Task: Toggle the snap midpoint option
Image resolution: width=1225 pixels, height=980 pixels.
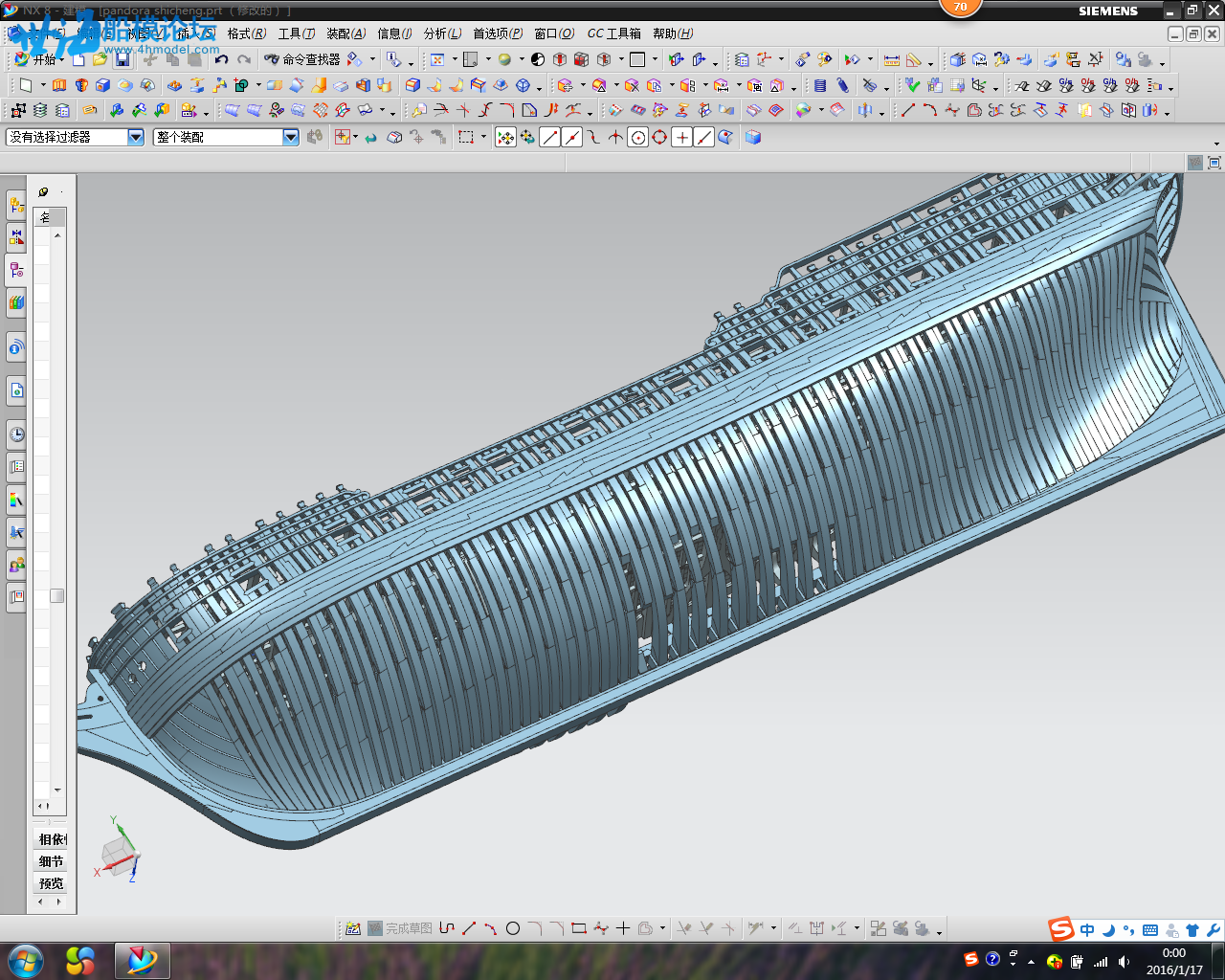Action: [x=571, y=137]
